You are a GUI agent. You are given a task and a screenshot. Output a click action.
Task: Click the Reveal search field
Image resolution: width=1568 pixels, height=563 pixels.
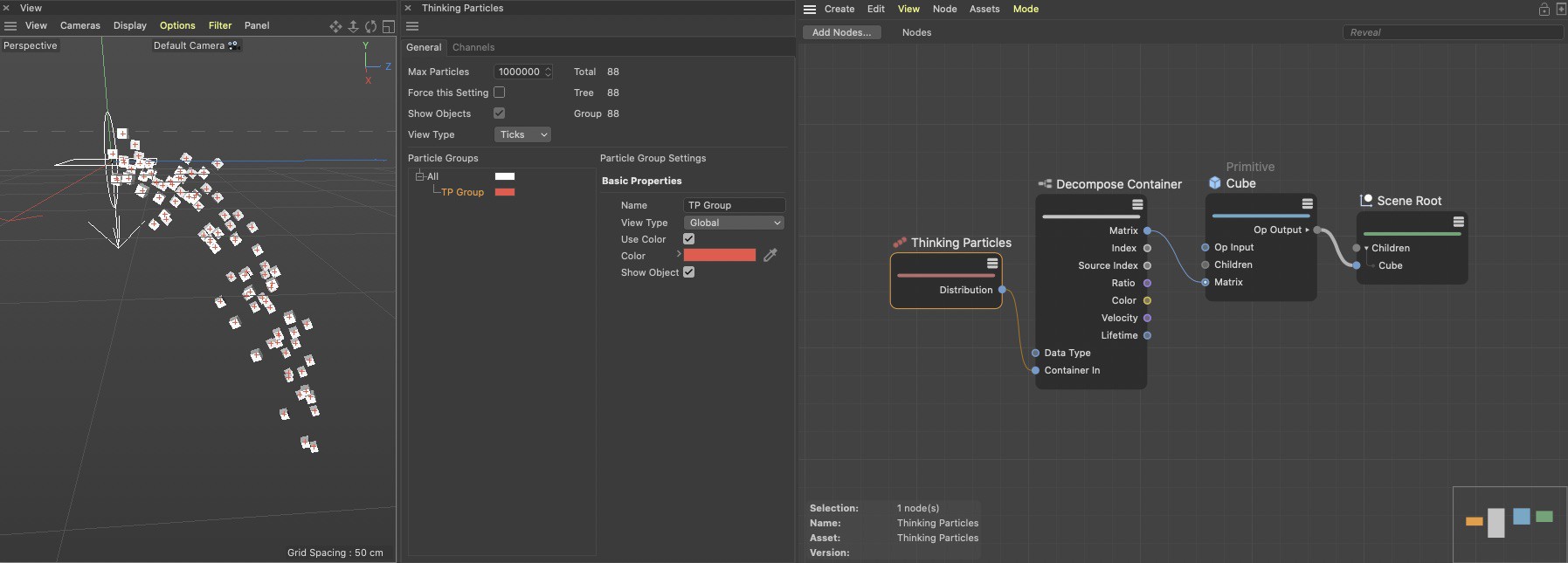click(x=1453, y=32)
